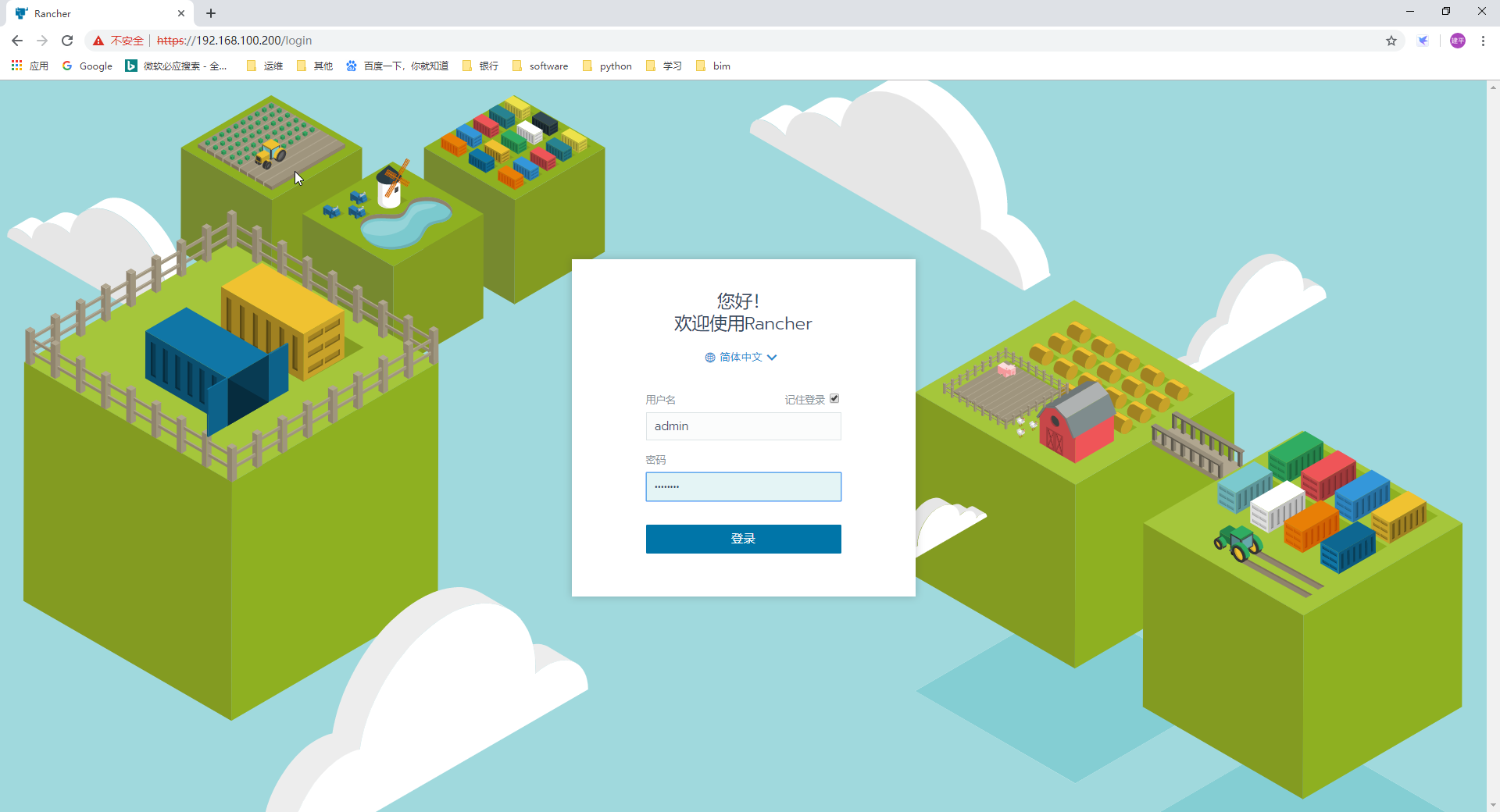Click the globe language icon
Screen dimensions: 1500x812
(x=710, y=358)
